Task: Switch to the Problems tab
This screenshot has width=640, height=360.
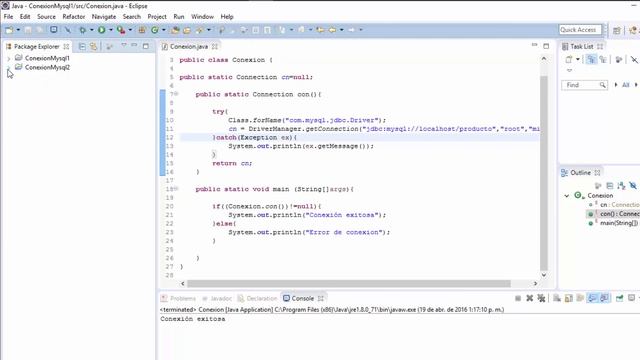Action: [x=178, y=298]
